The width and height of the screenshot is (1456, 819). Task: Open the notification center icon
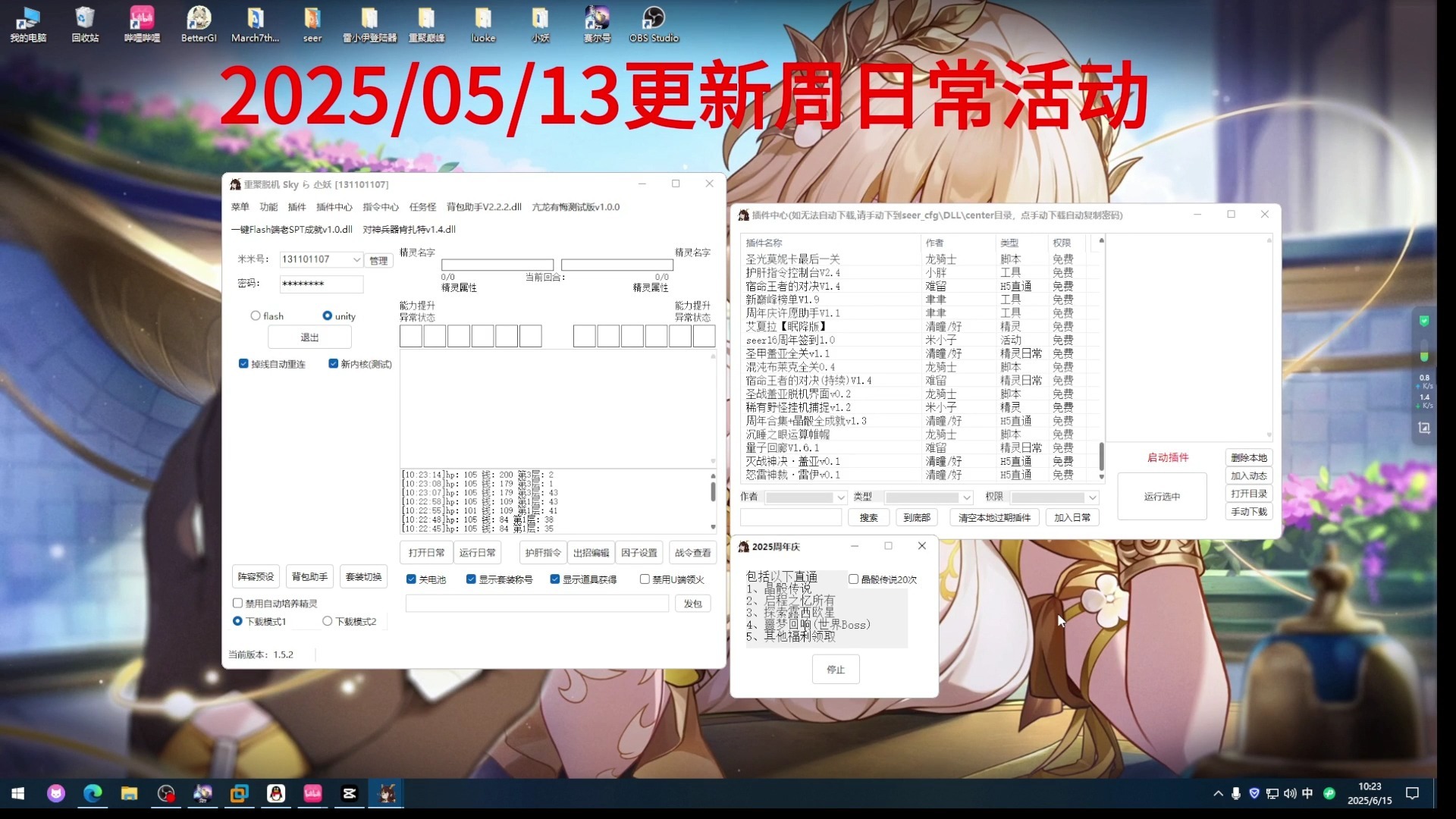point(1412,793)
